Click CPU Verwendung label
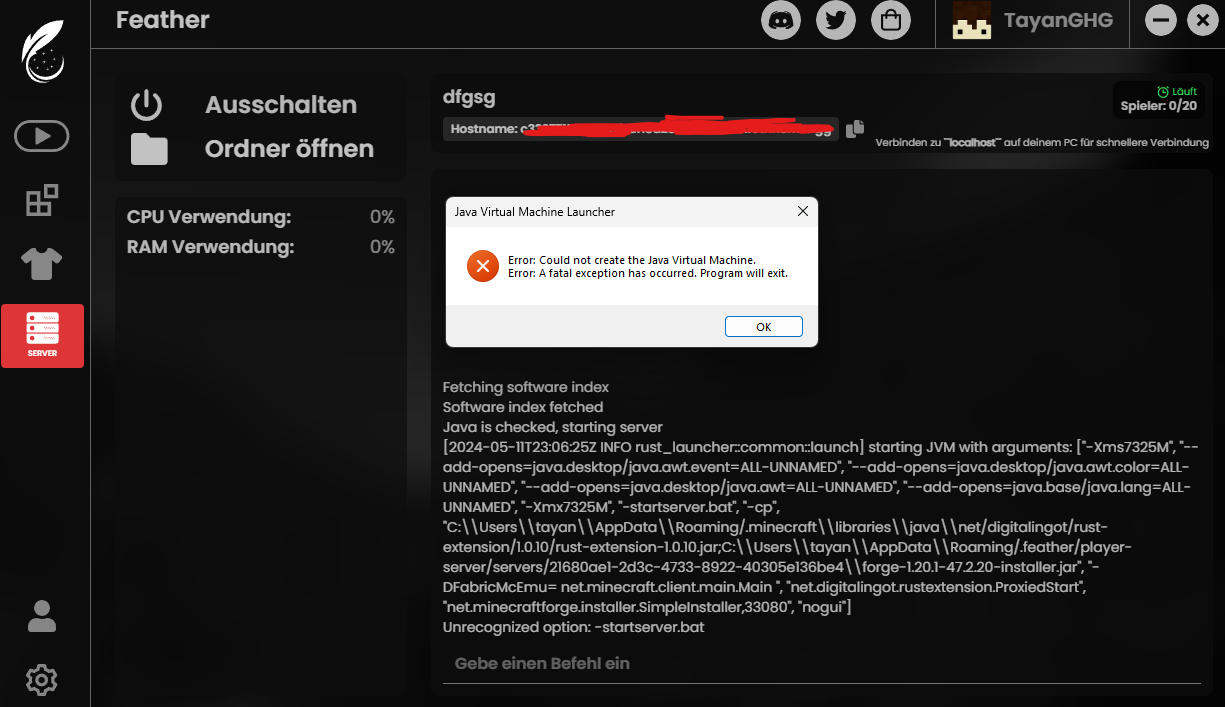1225x707 pixels. point(209,217)
